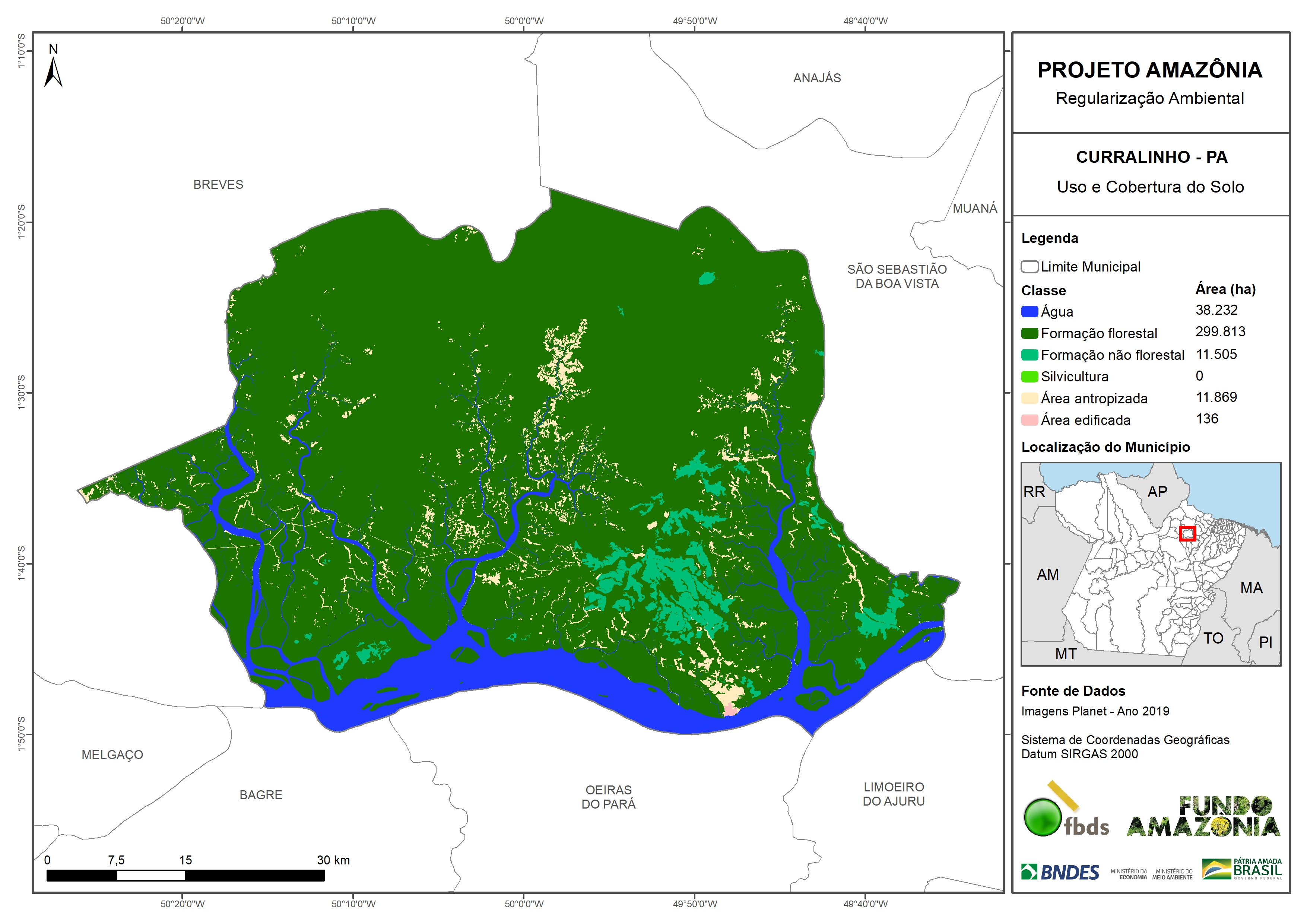Screen dimensions: 1307x924
Task: Click the Área edificada pink swatch
Action: pos(1029,420)
